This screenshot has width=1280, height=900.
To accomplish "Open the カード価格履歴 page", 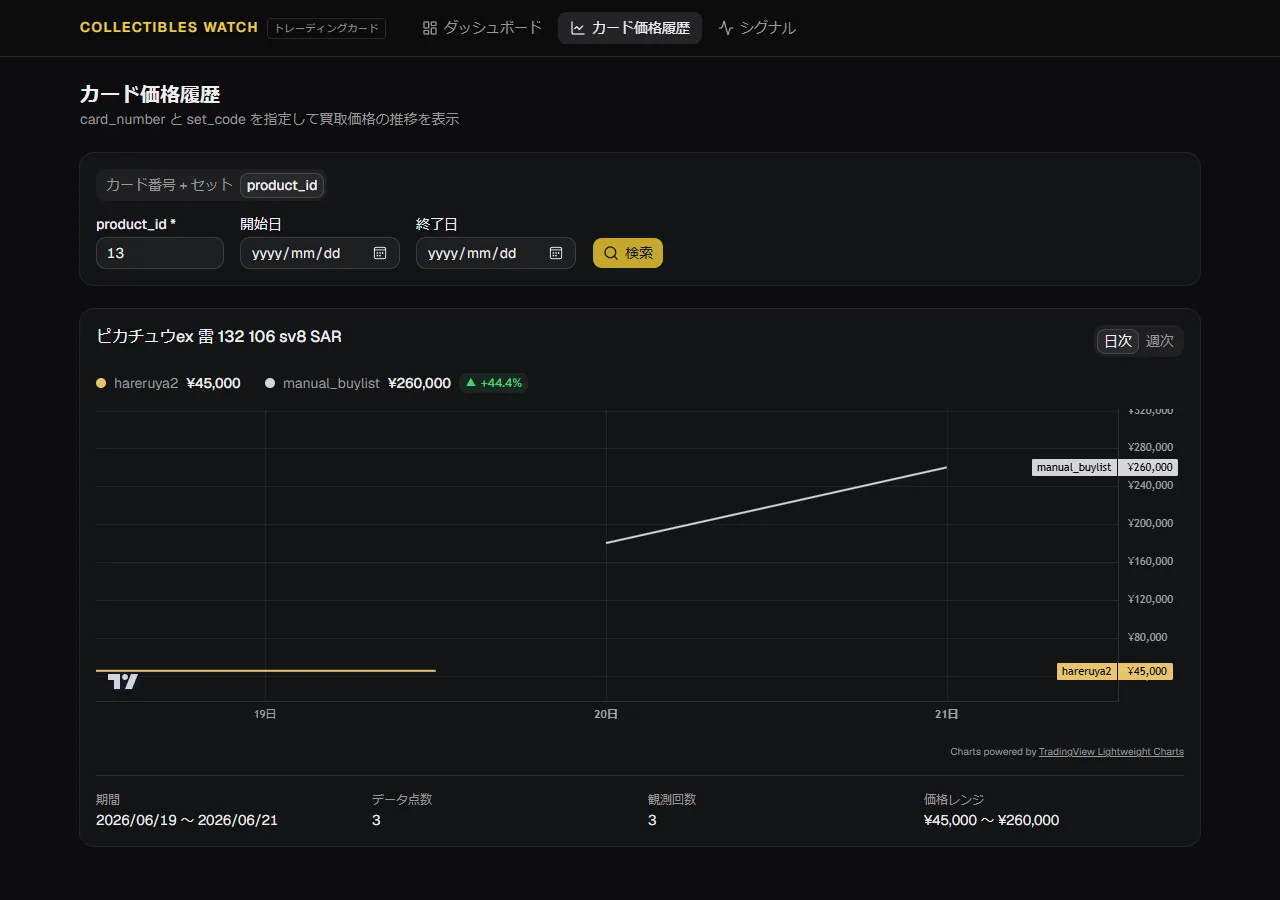I will pos(630,28).
